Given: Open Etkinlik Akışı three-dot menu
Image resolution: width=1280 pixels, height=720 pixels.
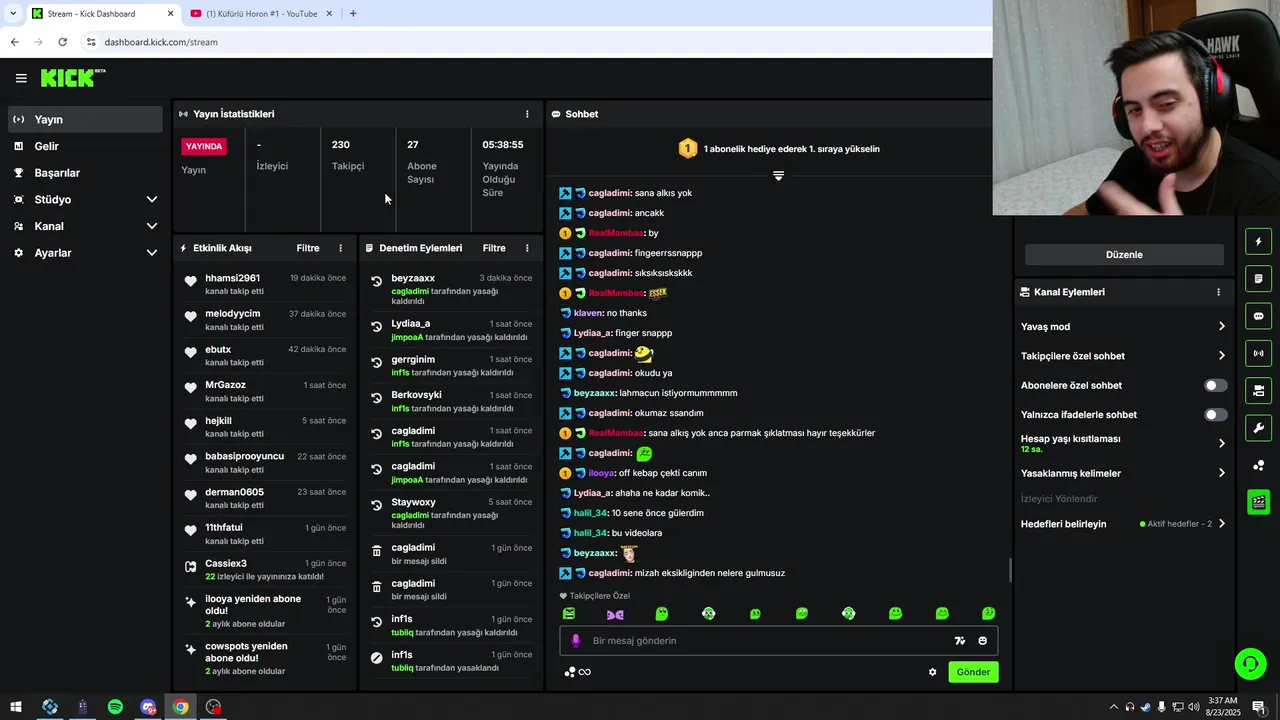Looking at the screenshot, I should pos(340,248).
